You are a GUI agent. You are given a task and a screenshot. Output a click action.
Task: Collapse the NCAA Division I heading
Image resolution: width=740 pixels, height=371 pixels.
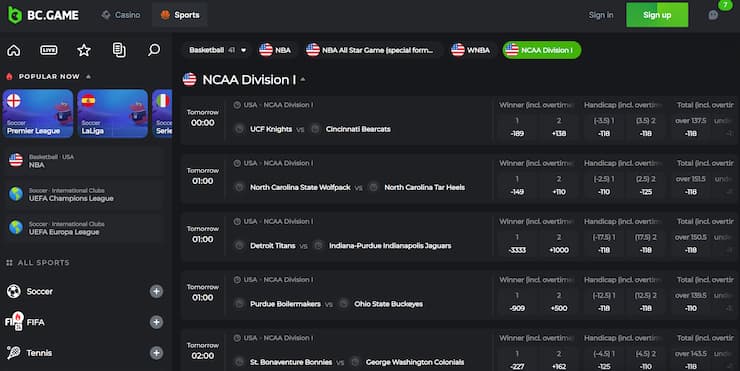tap(303, 80)
